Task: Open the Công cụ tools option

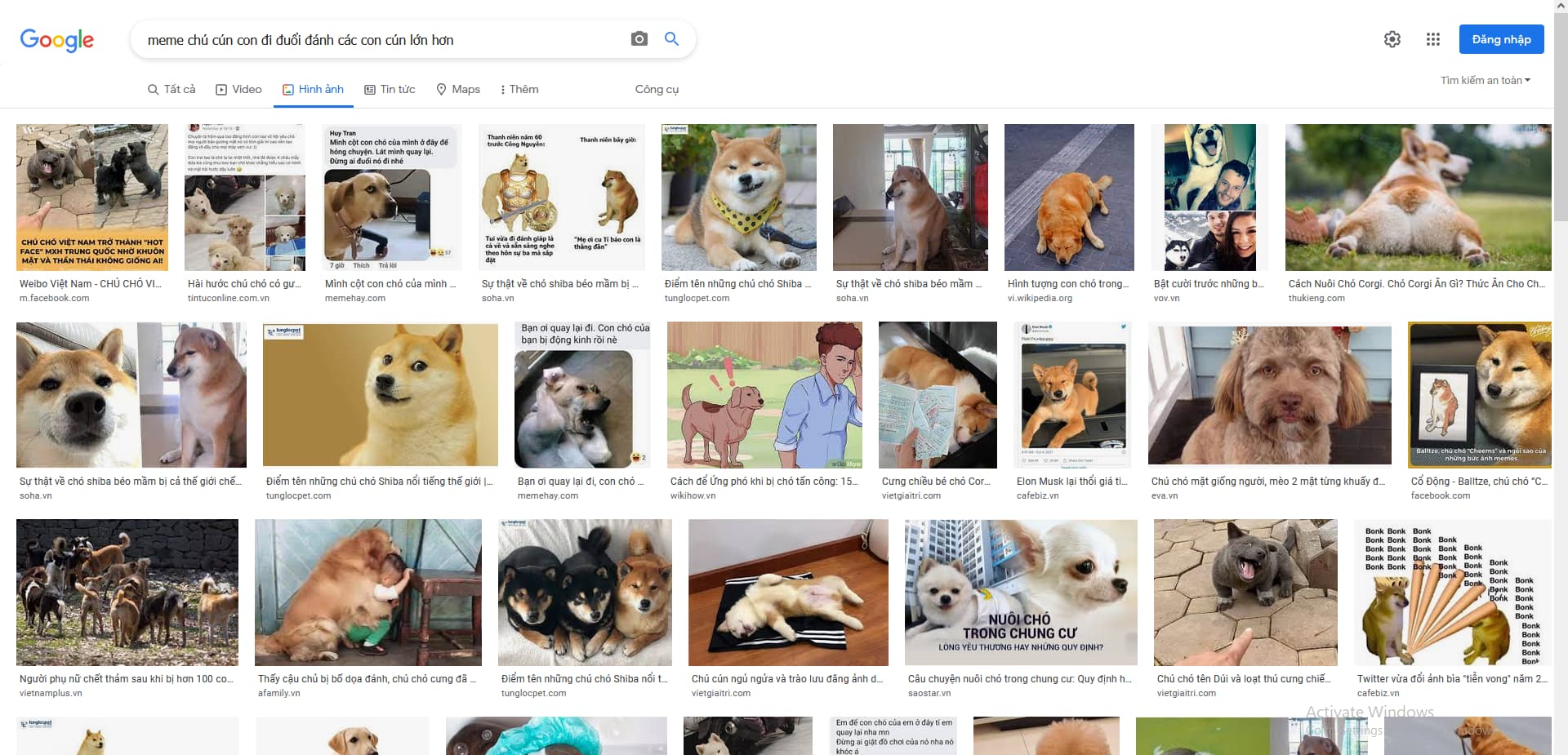Action: (657, 89)
